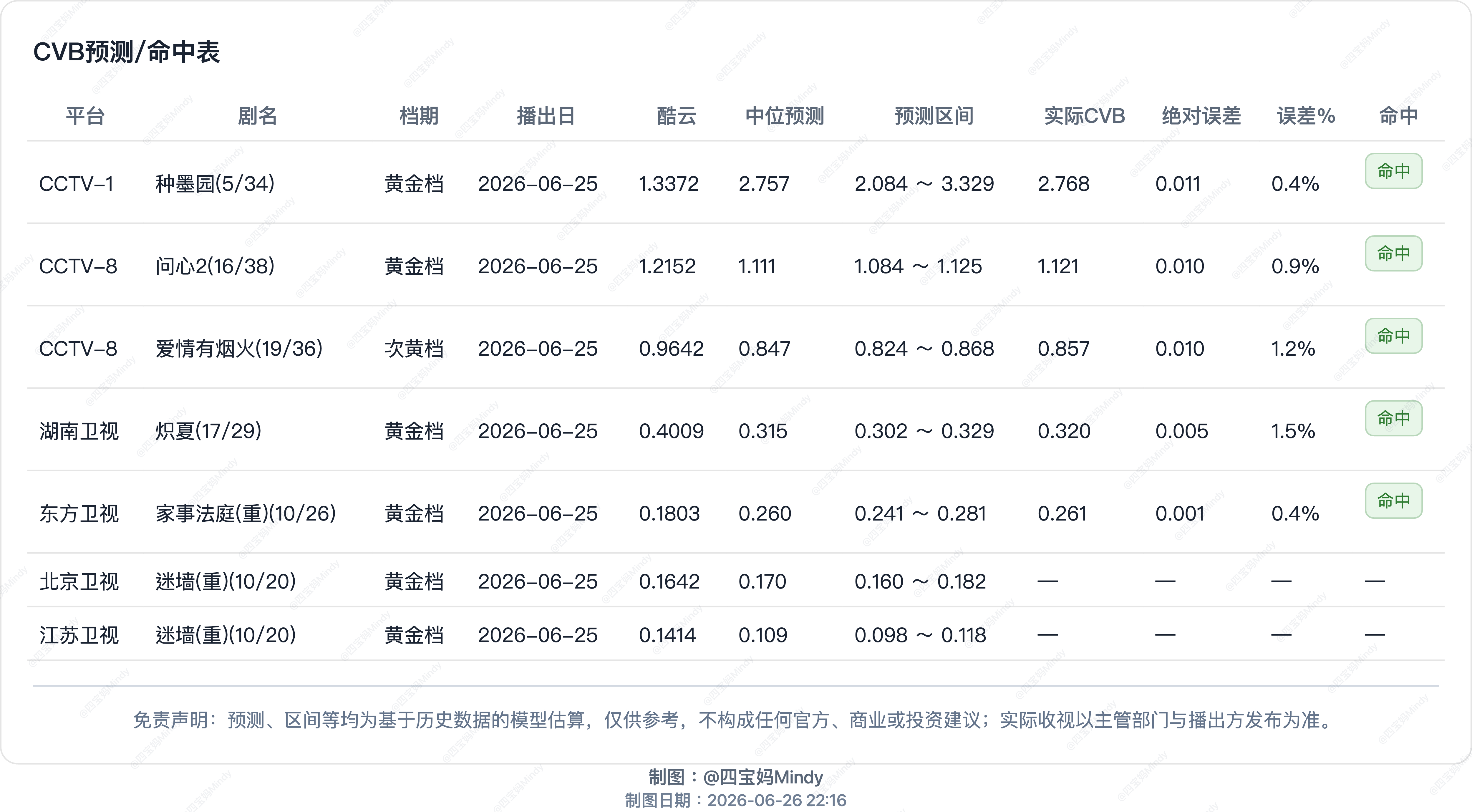
Task: Click median prediction 1.111
Action: click(757, 266)
